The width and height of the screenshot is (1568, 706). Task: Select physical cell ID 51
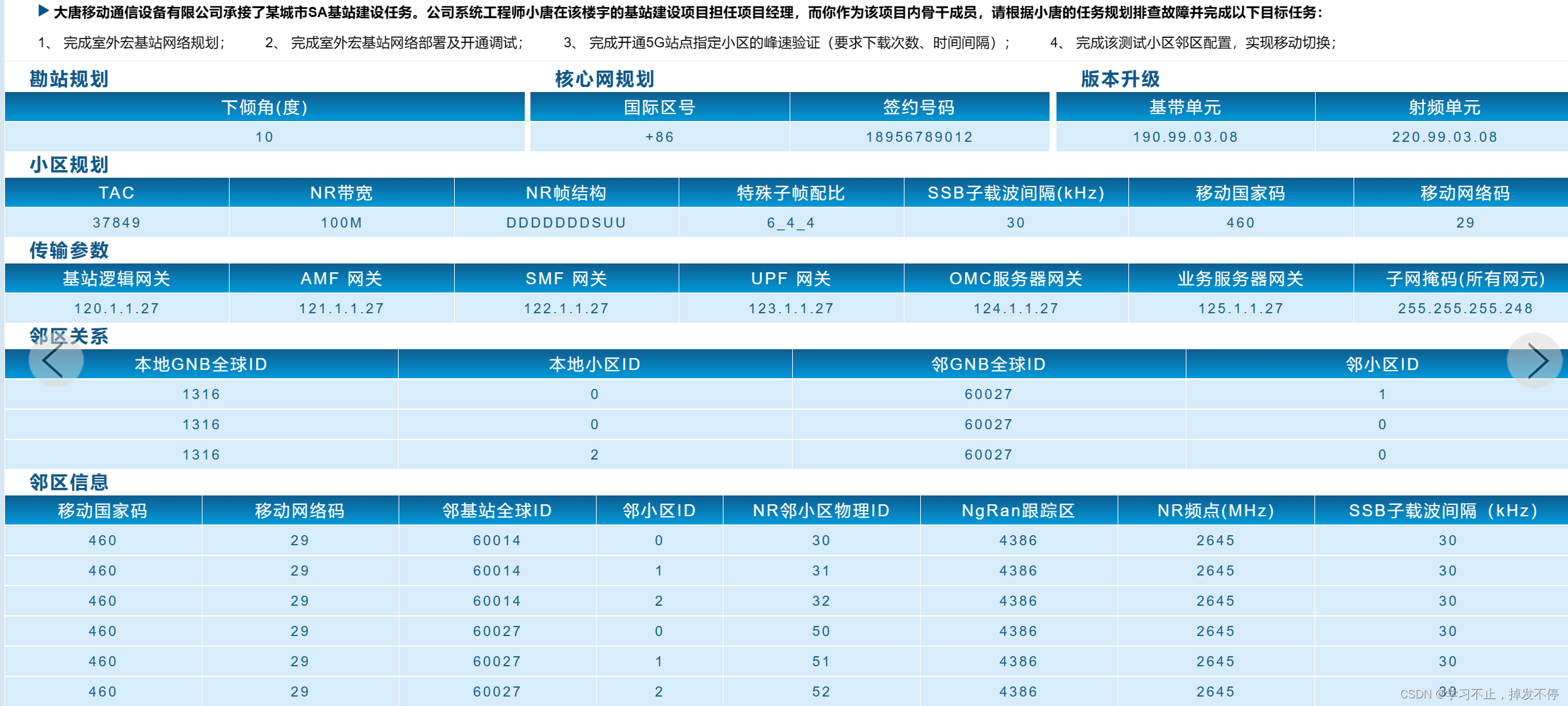click(x=821, y=661)
